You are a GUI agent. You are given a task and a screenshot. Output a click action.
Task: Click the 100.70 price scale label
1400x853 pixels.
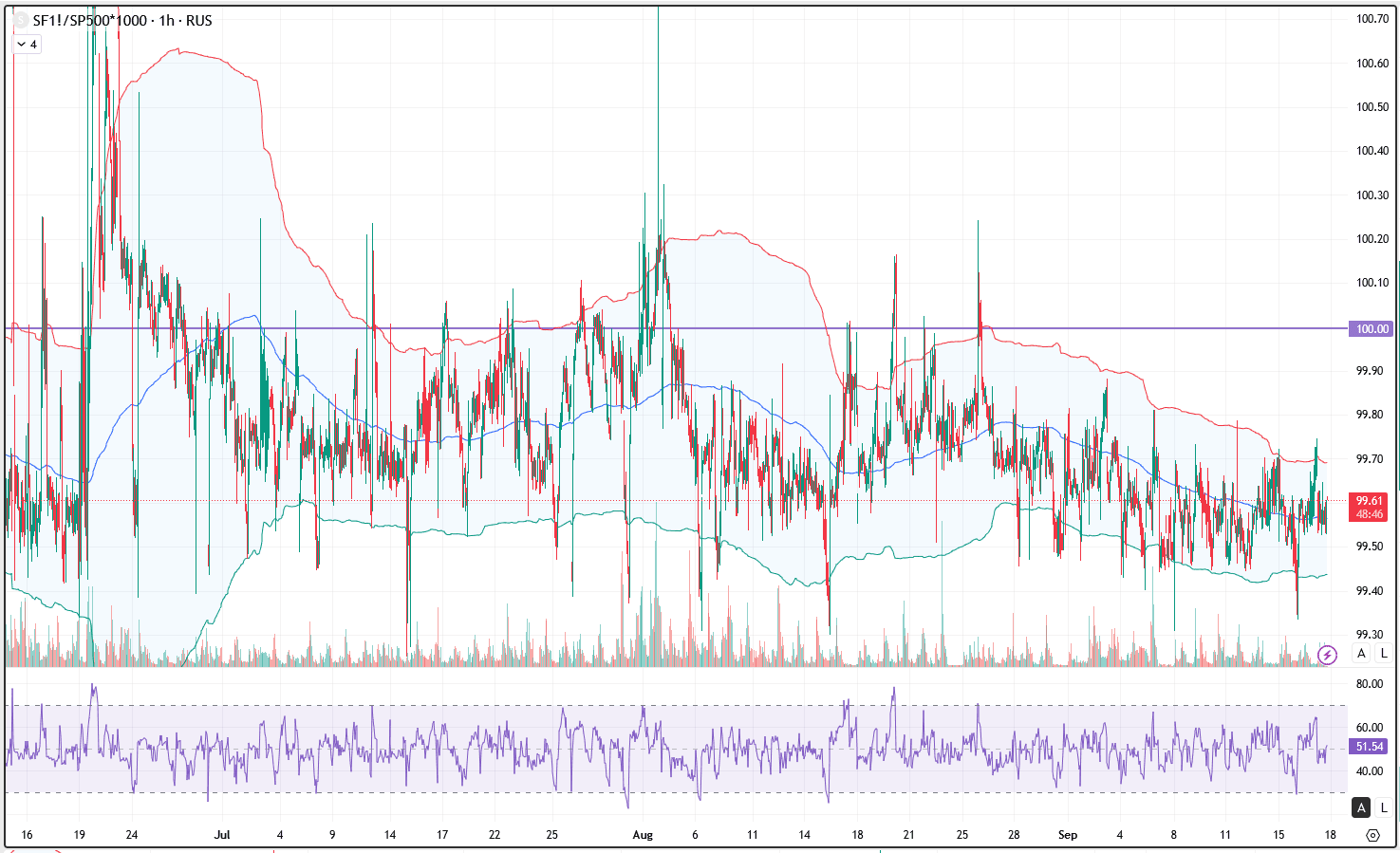tap(1372, 19)
